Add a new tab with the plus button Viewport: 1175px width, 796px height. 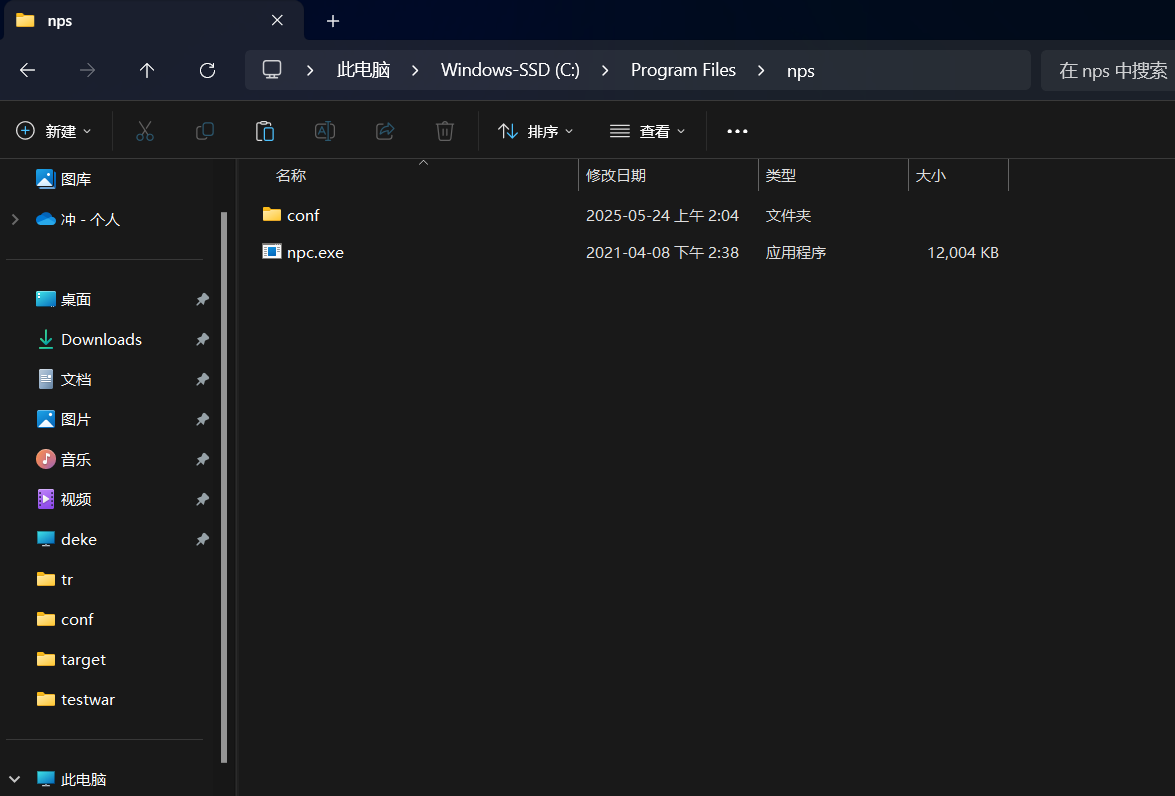pyautogui.click(x=333, y=21)
